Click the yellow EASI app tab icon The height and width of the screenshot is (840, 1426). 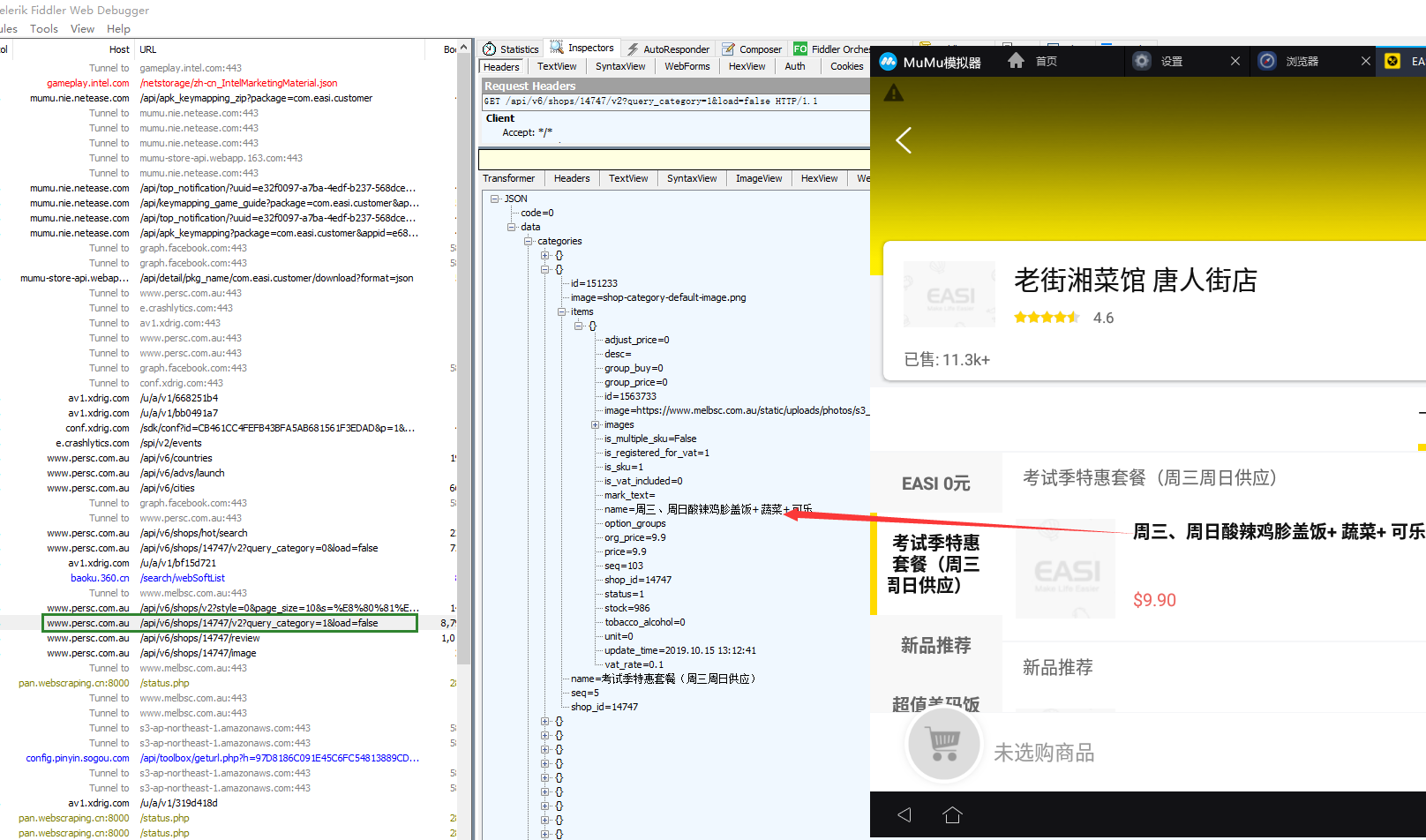tap(1392, 61)
